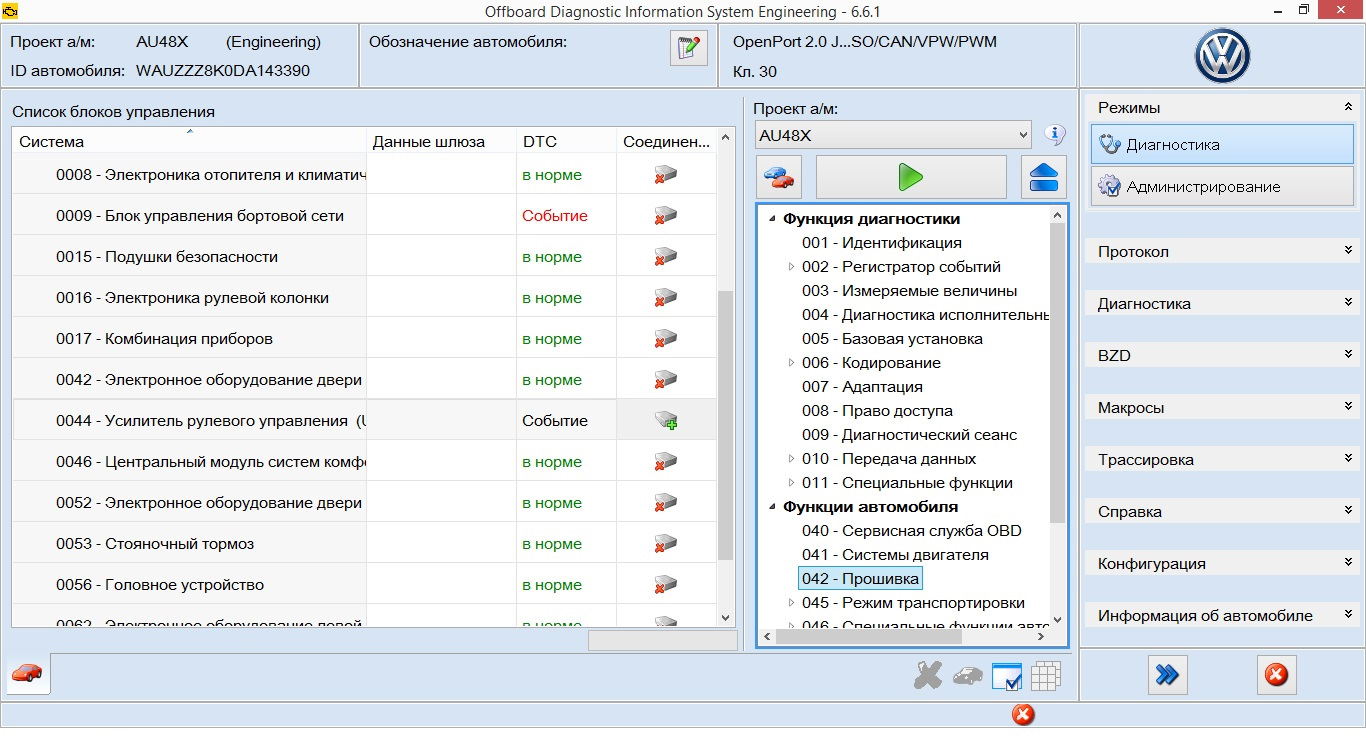Click connection icon for 0046 comfort module row
Image resolution: width=1366 pixels, height=744 pixels.
[666, 462]
